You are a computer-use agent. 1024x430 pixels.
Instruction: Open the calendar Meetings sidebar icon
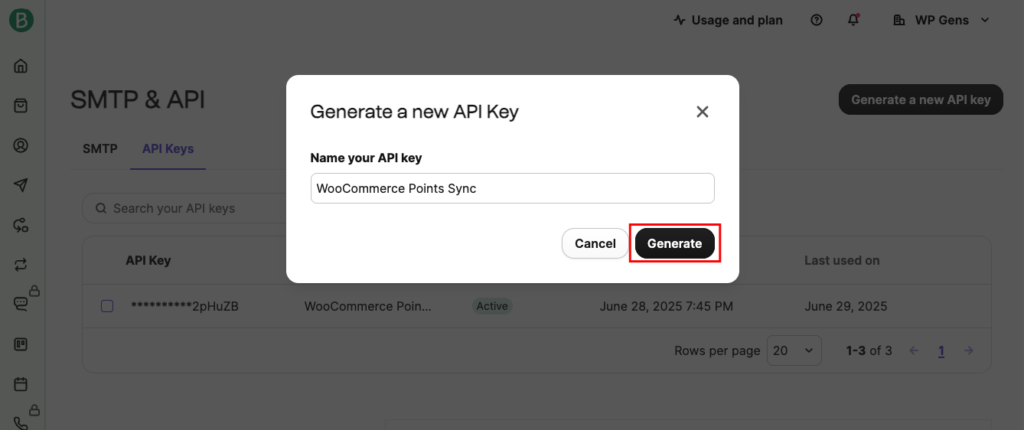pyautogui.click(x=20, y=384)
